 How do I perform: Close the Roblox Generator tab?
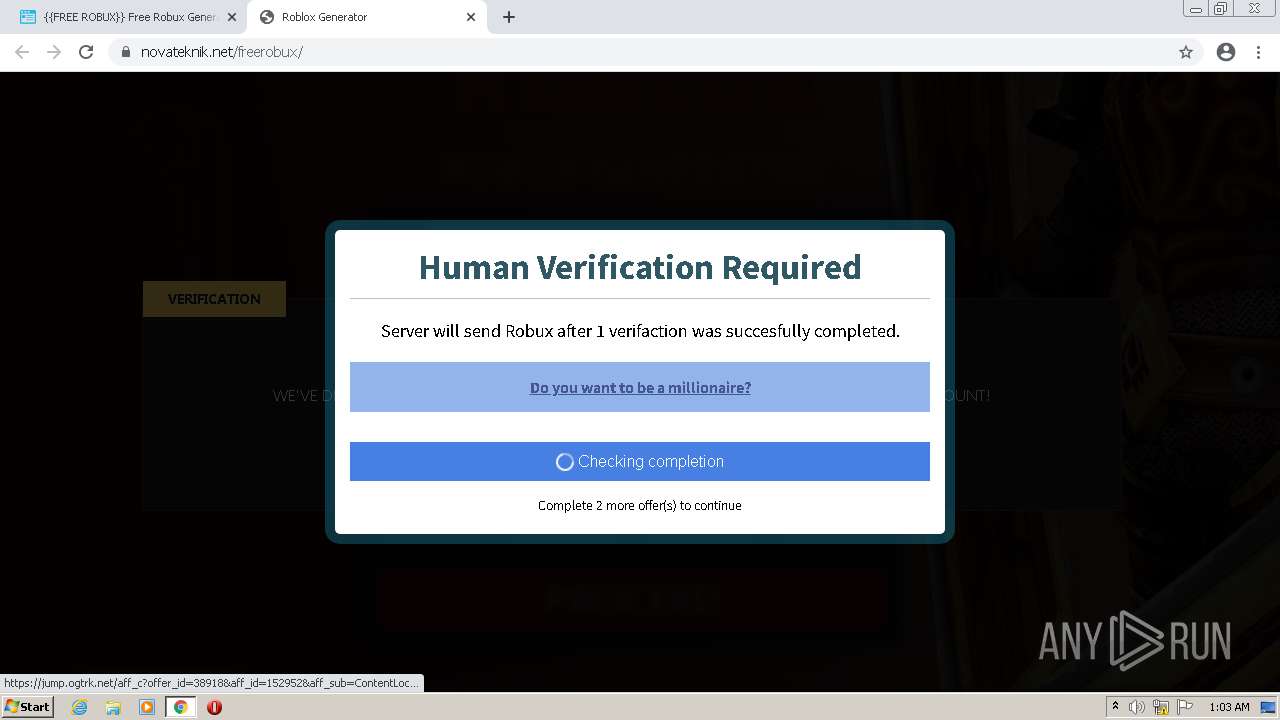pos(471,17)
